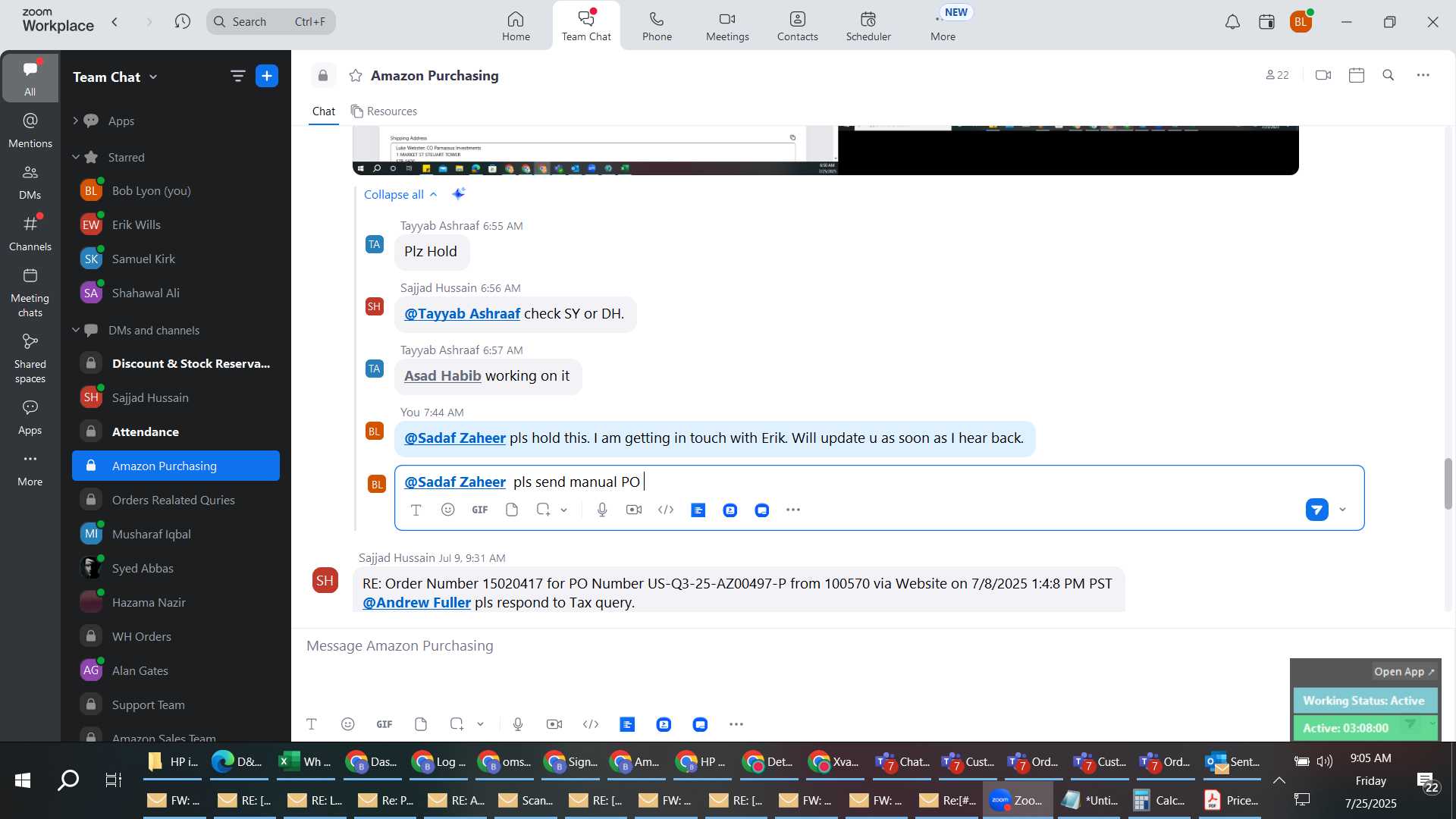1456x819 pixels.
Task: Open the notifications bell icon
Action: pos(1233,22)
